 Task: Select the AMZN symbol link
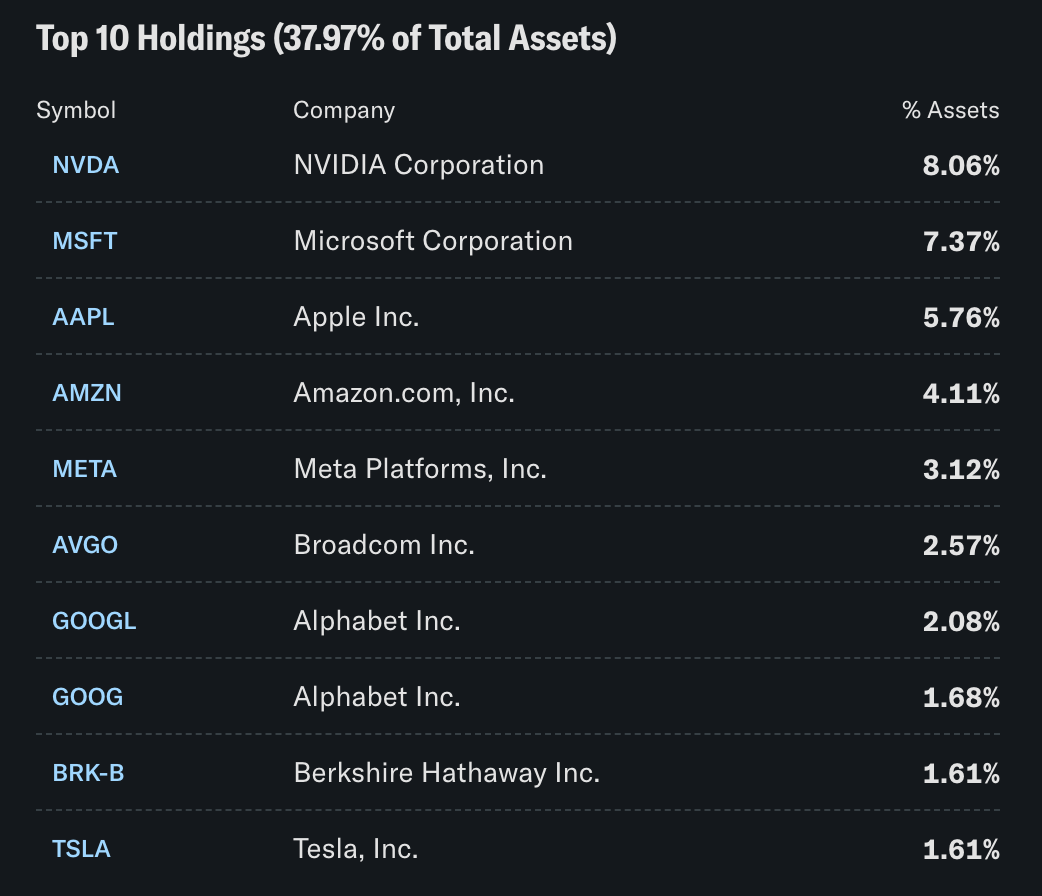point(86,393)
